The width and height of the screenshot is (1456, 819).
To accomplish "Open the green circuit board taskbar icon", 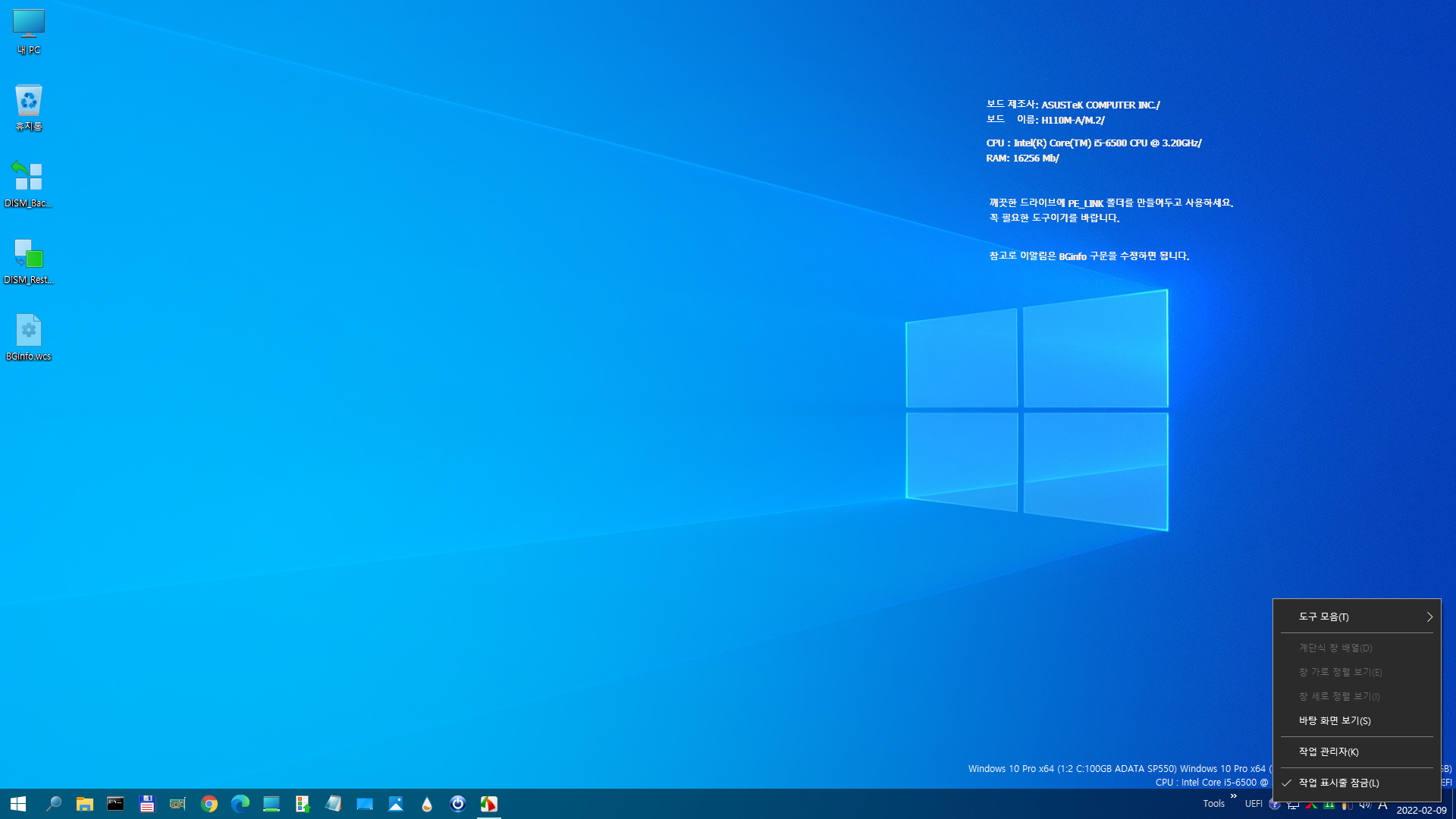I will pyautogui.click(x=177, y=804).
